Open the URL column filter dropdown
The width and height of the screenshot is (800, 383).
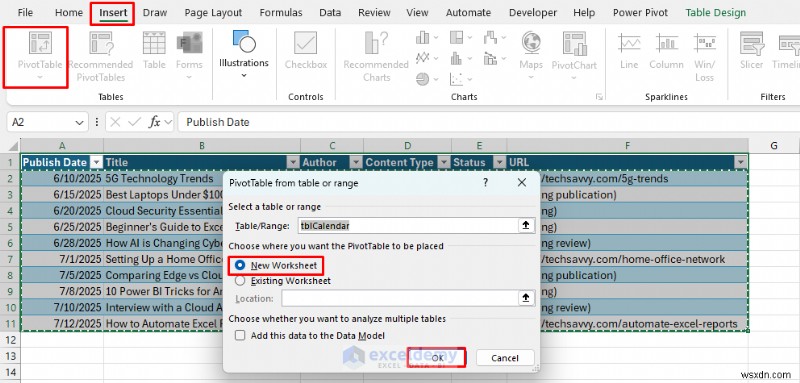740,163
